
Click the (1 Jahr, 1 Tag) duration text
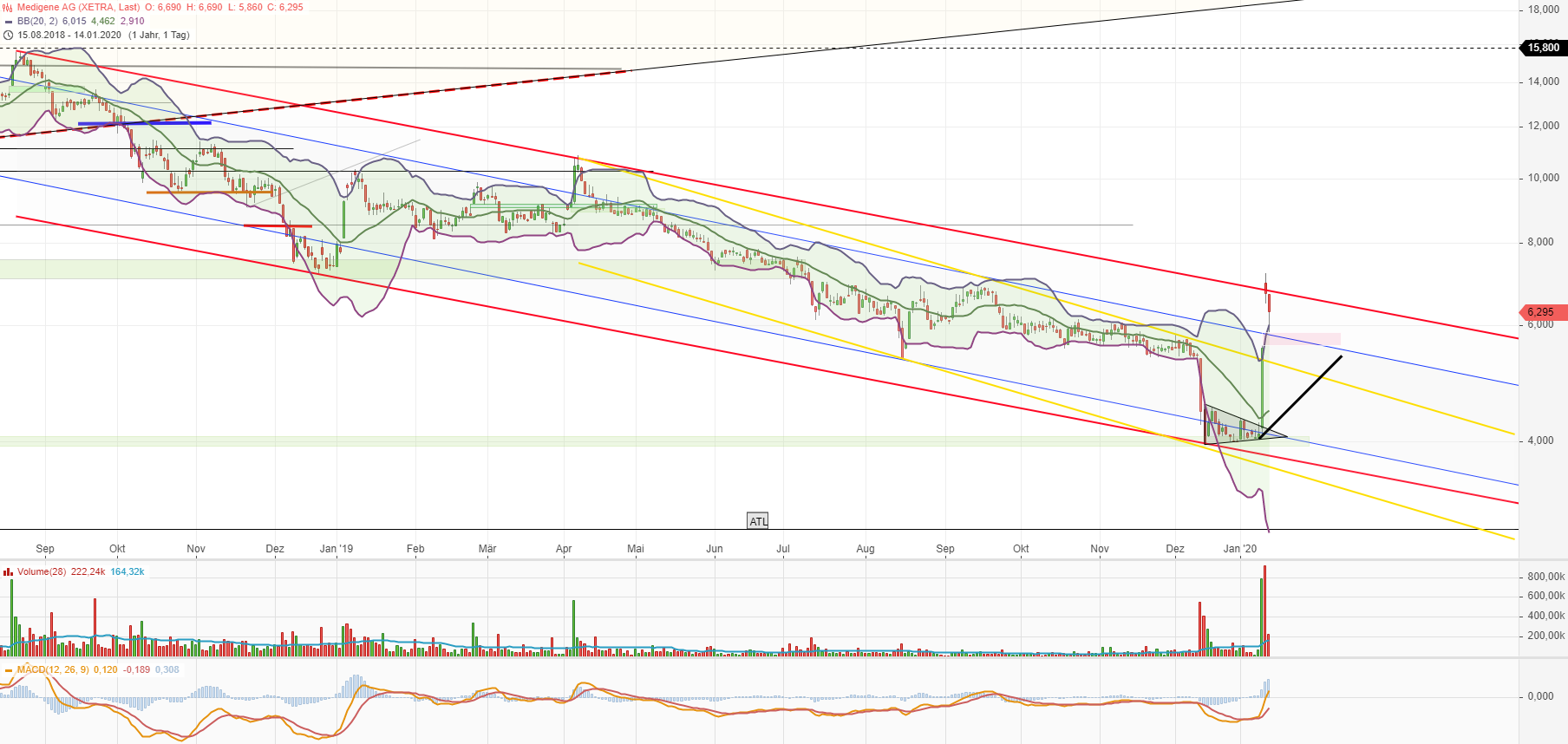point(159,35)
